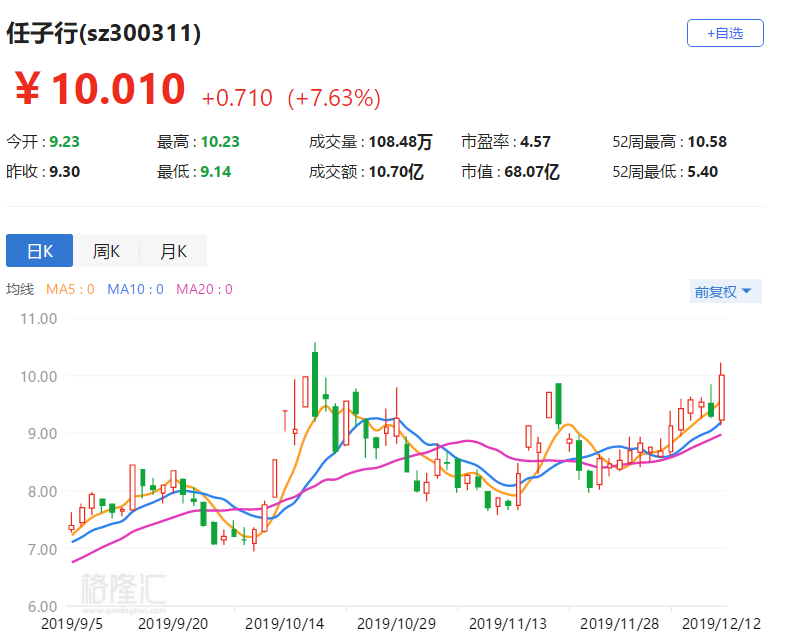Click the 2019/9/20 date axis label
The image size is (789, 639).
[173, 624]
